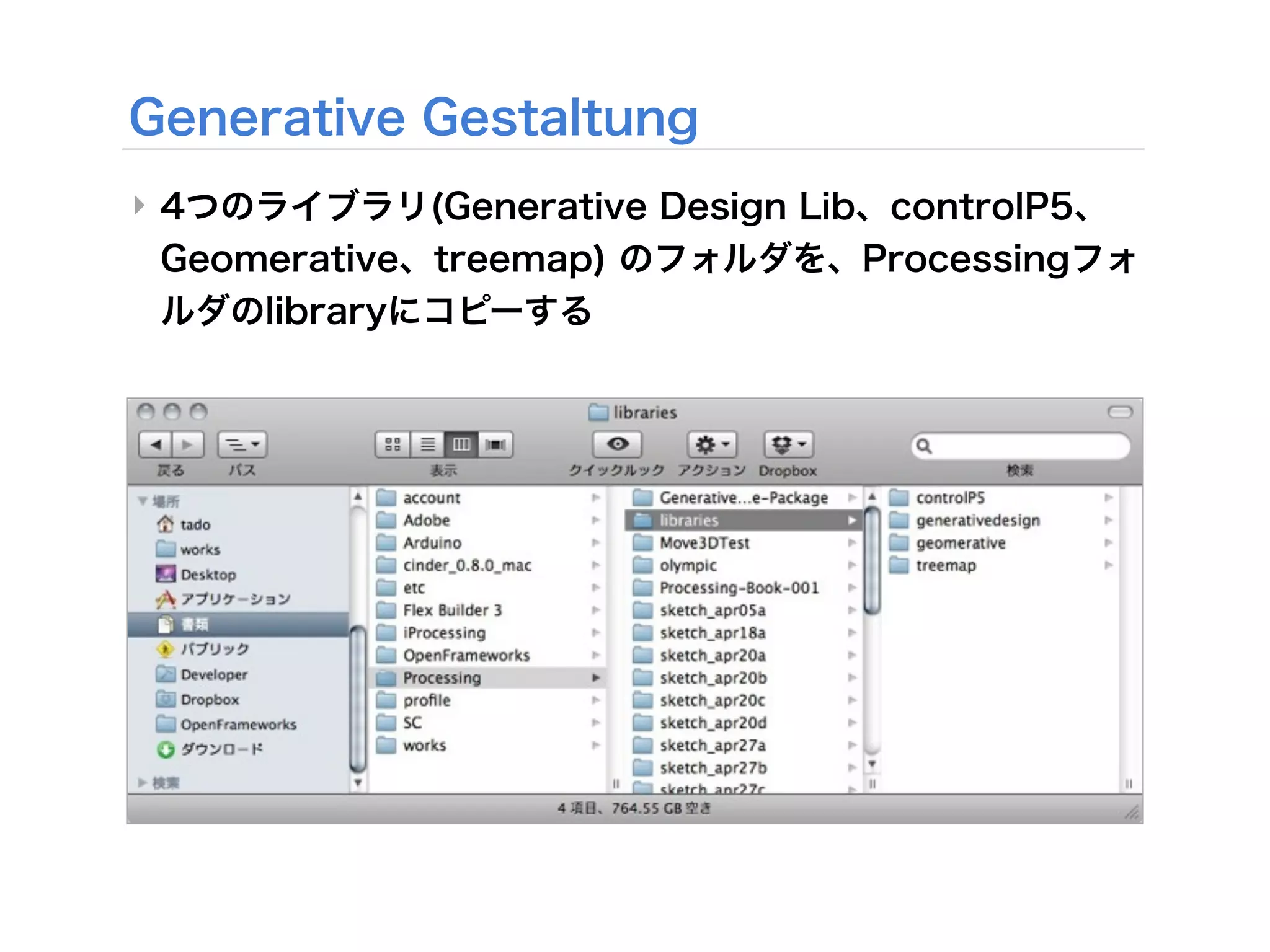Click the Finder search field
1270x952 pixels.
click(x=1020, y=446)
